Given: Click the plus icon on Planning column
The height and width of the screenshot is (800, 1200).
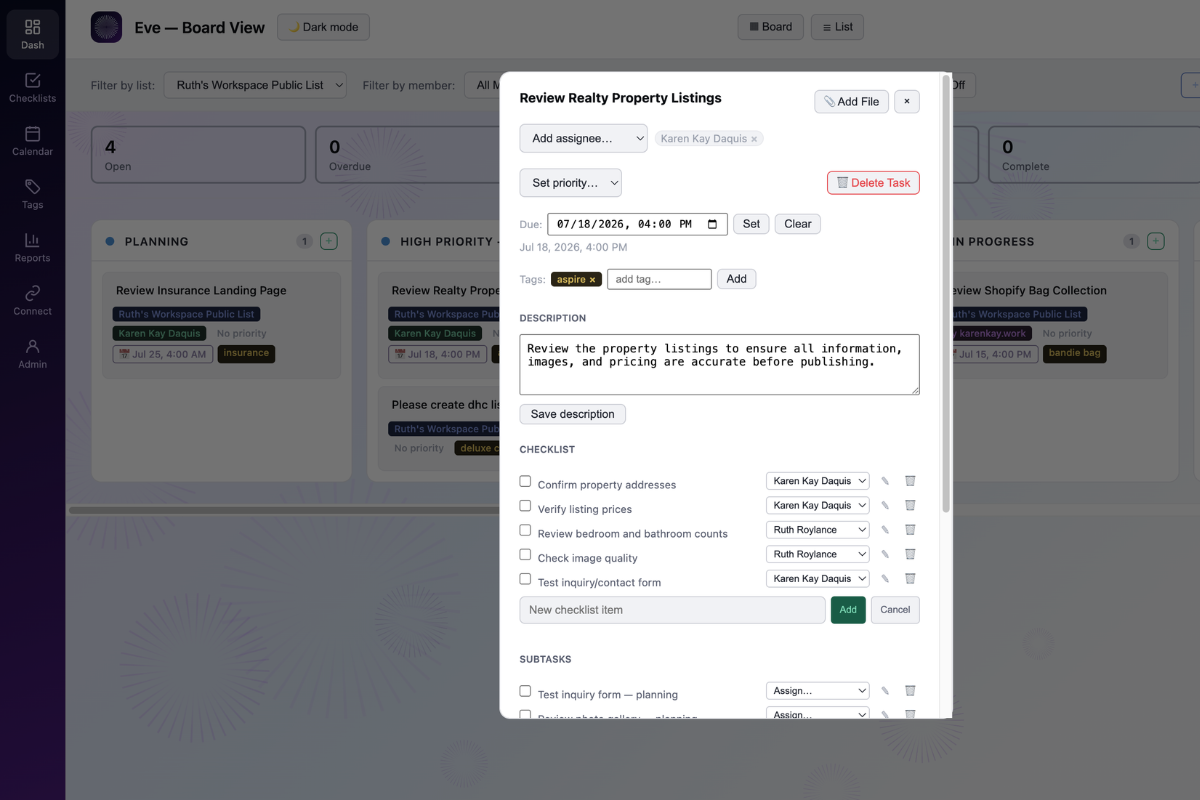Looking at the screenshot, I should coord(329,241).
